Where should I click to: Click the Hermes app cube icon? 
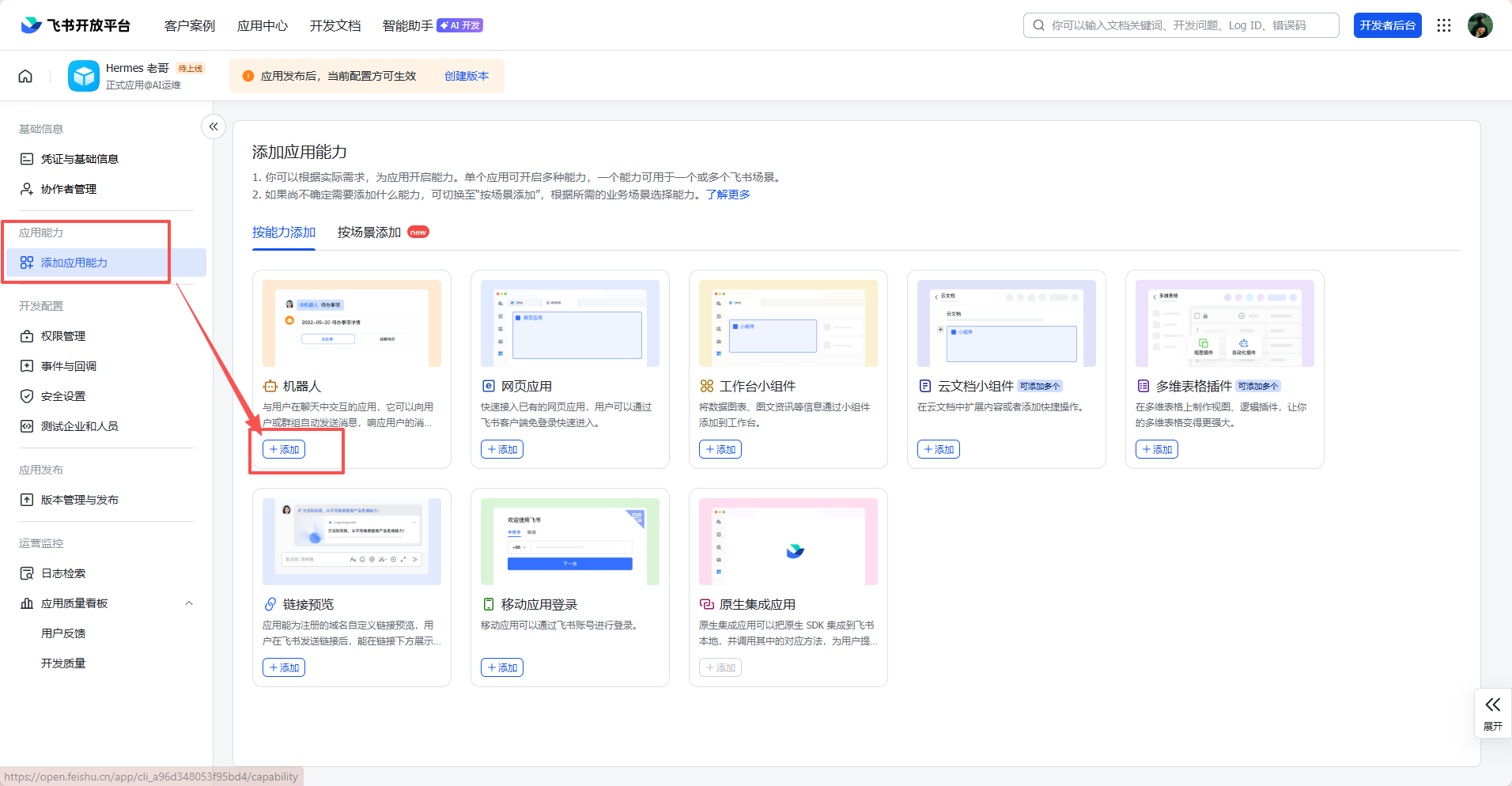pyautogui.click(x=84, y=76)
